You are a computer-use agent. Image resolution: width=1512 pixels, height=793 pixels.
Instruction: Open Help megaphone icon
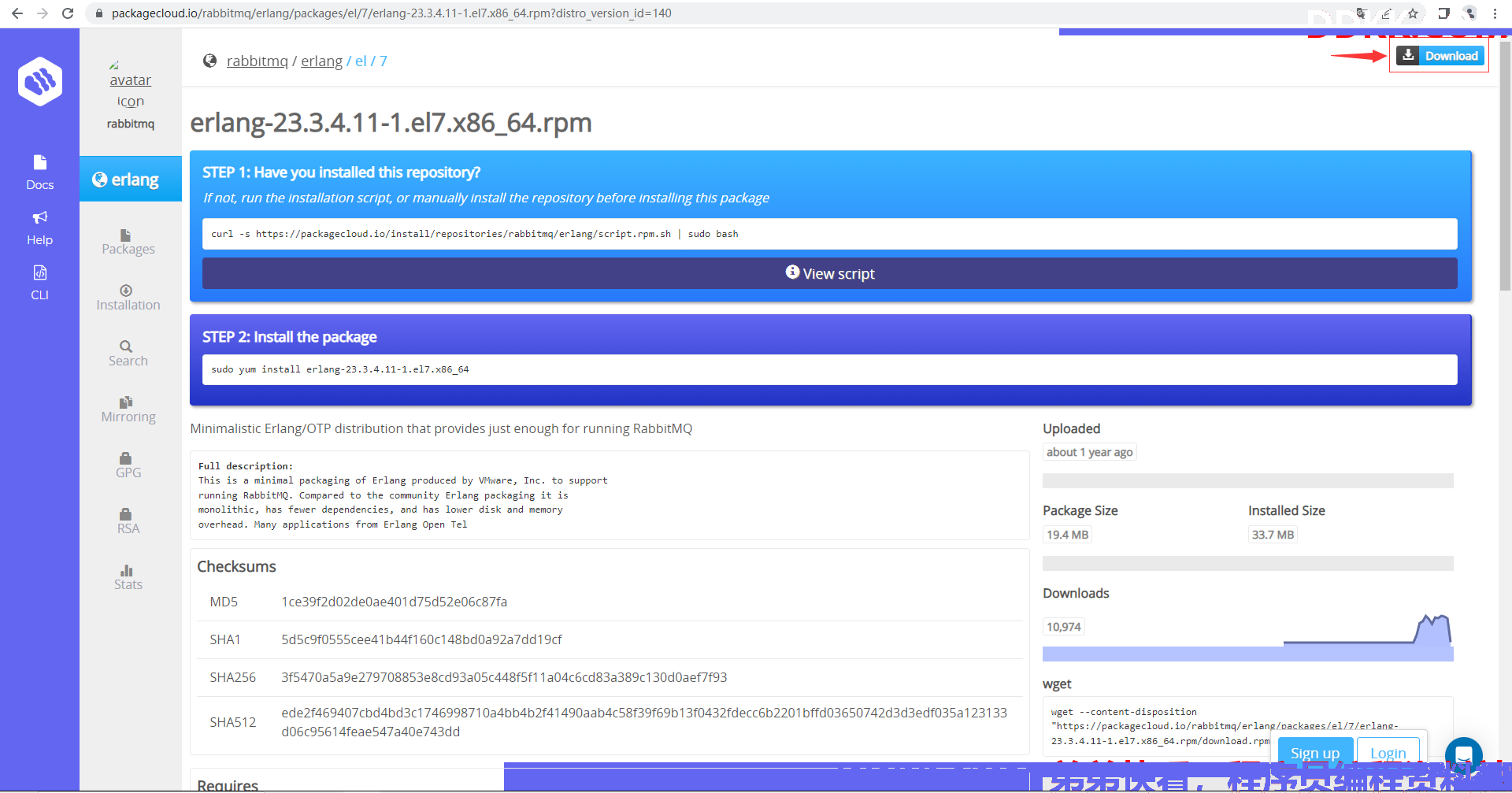(40, 217)
